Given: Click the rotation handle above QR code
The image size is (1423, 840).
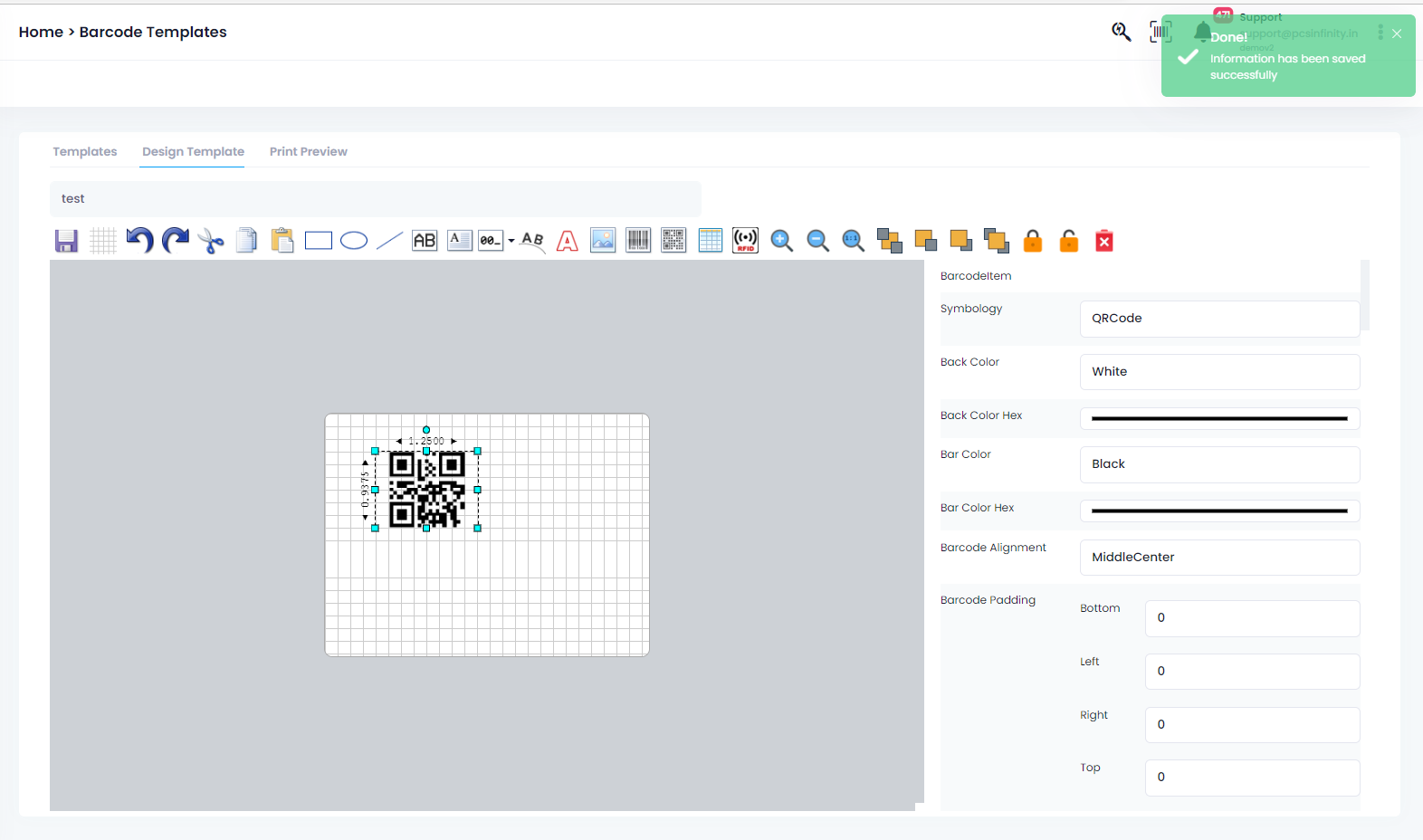Looking at the screenshot, I should coord(426,430).
